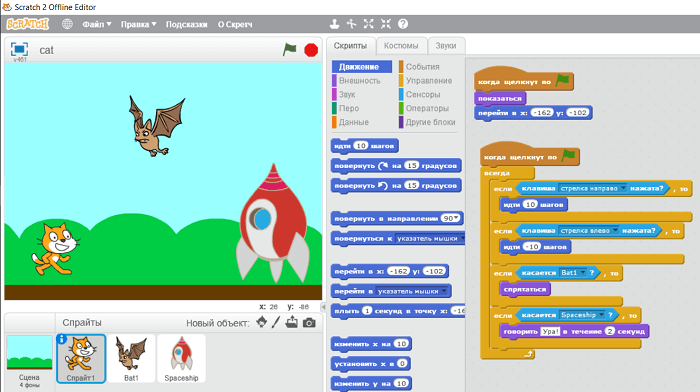This screenshot has width=700, height=392.
Task: Click seconds value in говорить block
Action: (610, 331)
